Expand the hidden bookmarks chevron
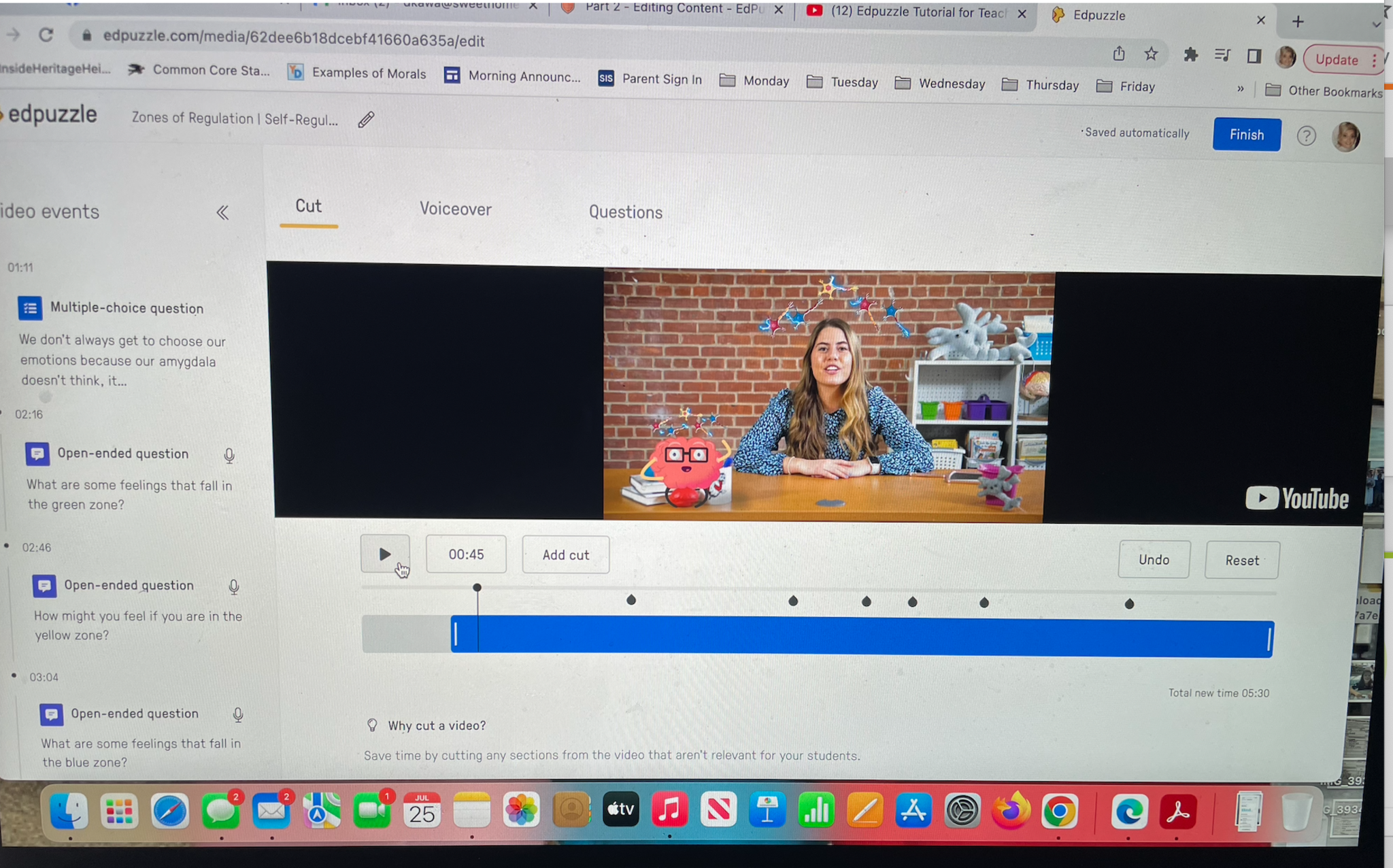 click(x=1240, y=89)
